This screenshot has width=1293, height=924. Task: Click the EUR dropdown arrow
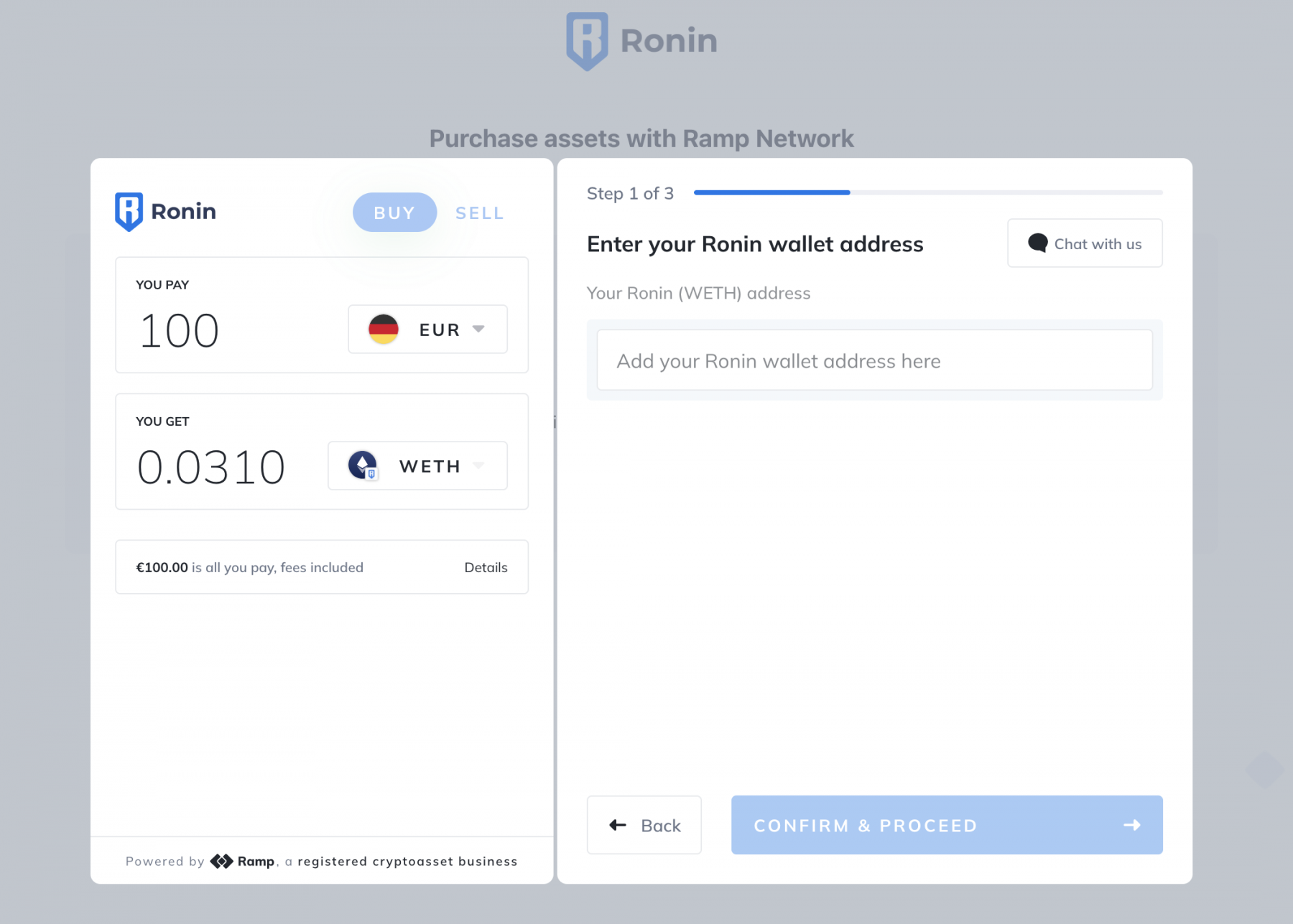click(478, 329)
